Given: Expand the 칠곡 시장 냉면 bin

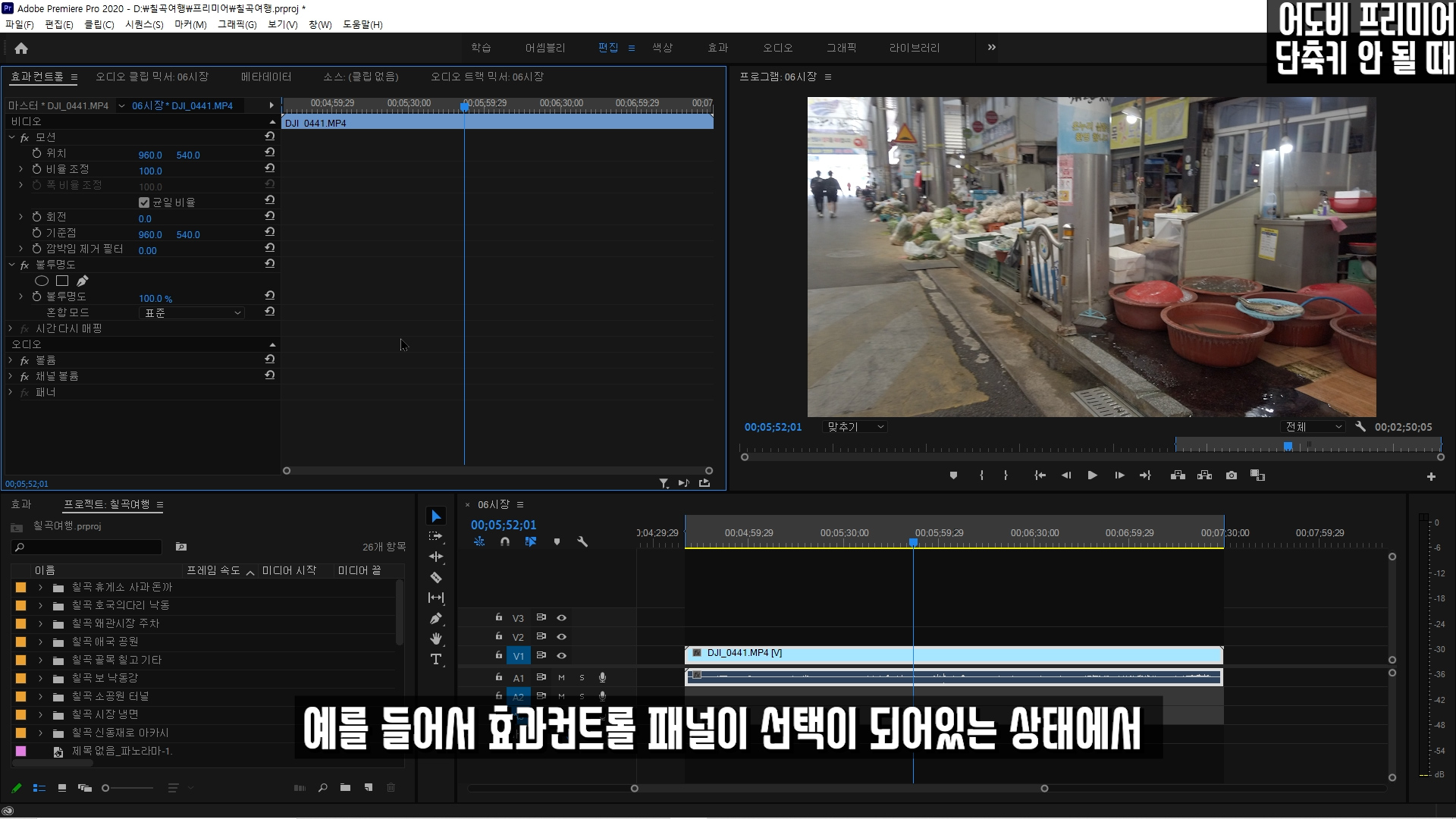Looking at the screenshot, I should click(40, 714).
